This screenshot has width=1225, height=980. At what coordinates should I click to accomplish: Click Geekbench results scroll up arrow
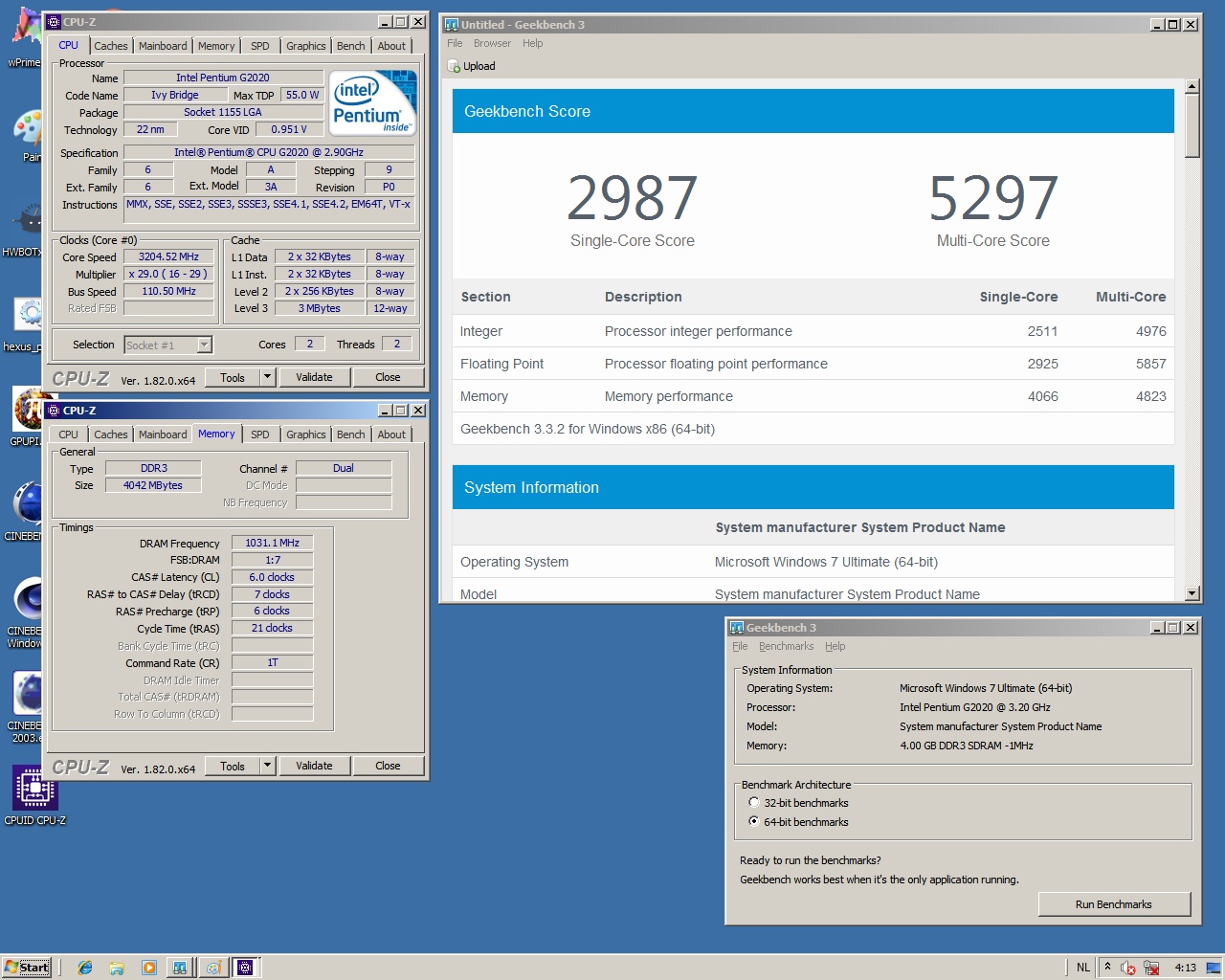pos(1192,86)
